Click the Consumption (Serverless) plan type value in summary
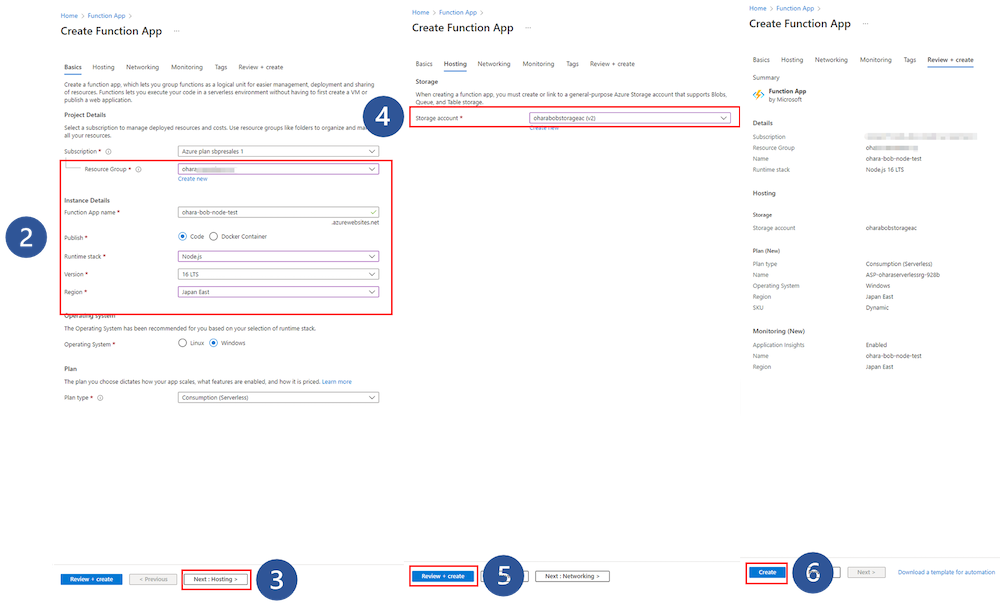The image size is (1000, 606). click(899, 264)
